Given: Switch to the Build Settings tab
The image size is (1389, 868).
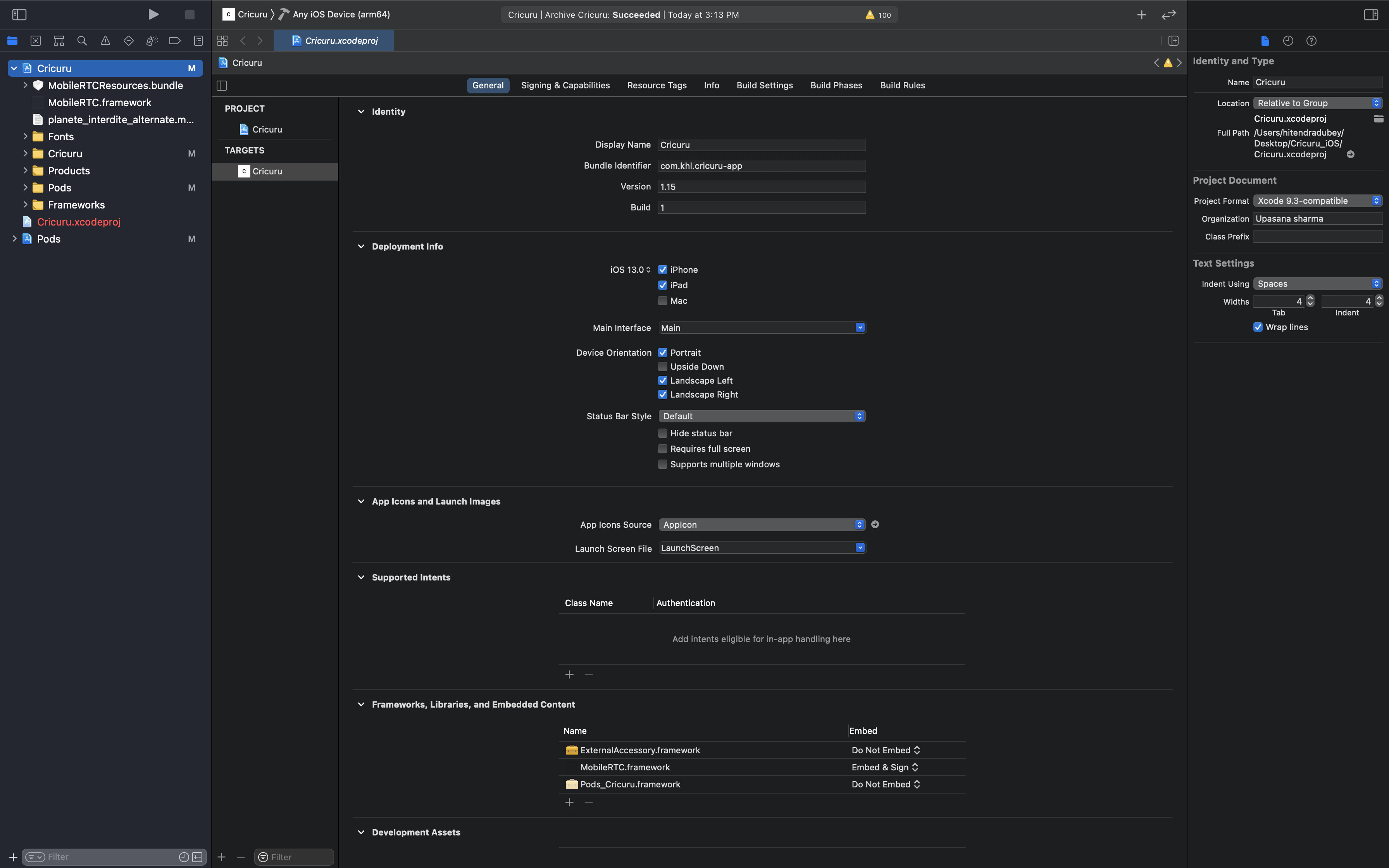Looking at the screenshot, I should click(765, 86).
